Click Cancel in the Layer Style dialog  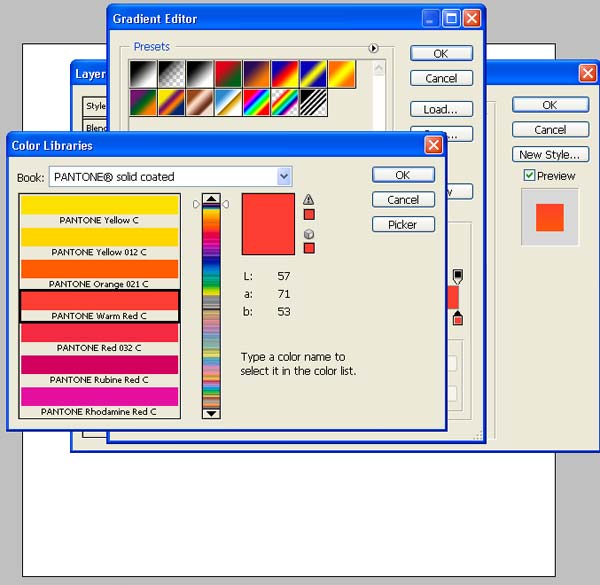[x=550, y=130]
